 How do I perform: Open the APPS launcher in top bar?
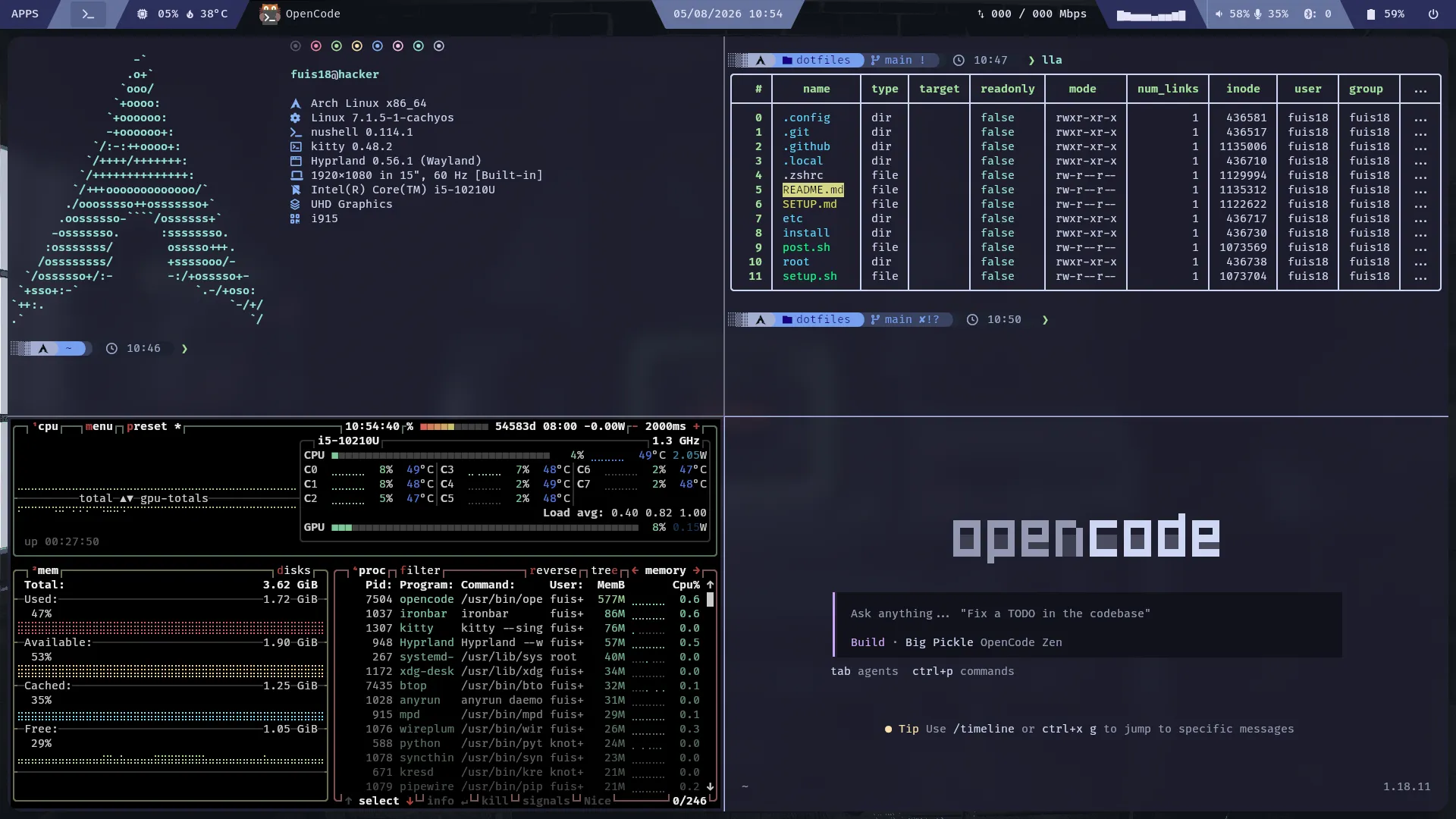[25, 14]
